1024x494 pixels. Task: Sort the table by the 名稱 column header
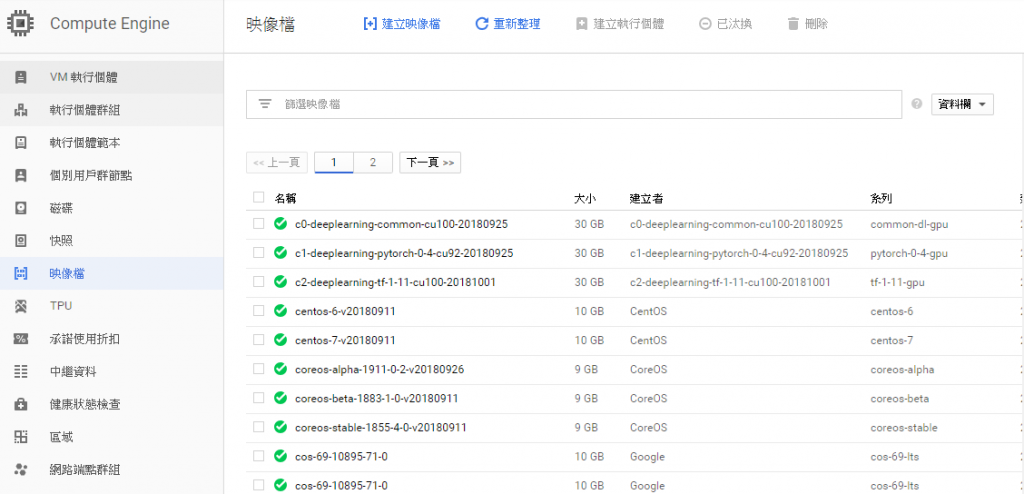pos(285,198)
